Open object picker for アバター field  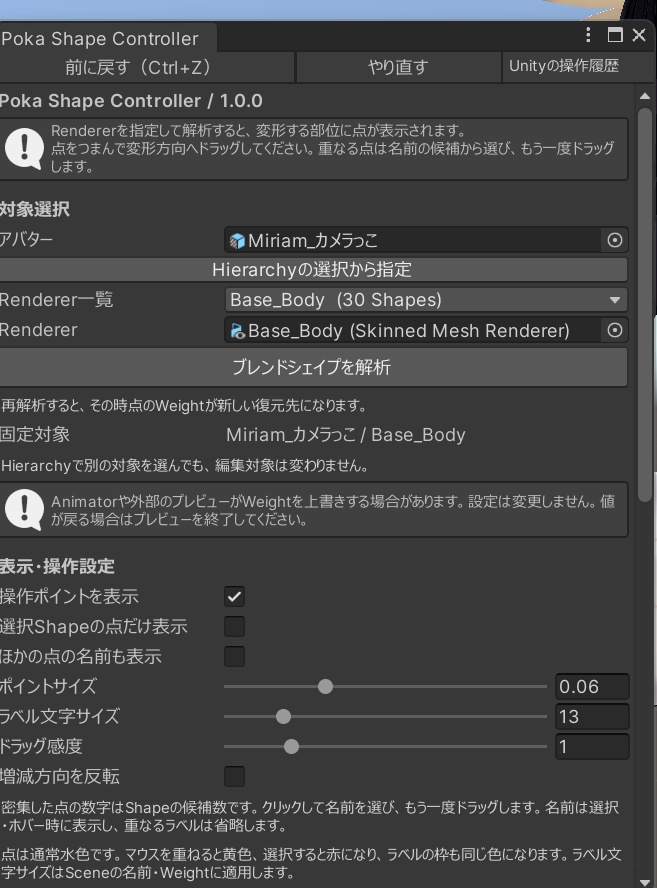(x=615, y=240)
